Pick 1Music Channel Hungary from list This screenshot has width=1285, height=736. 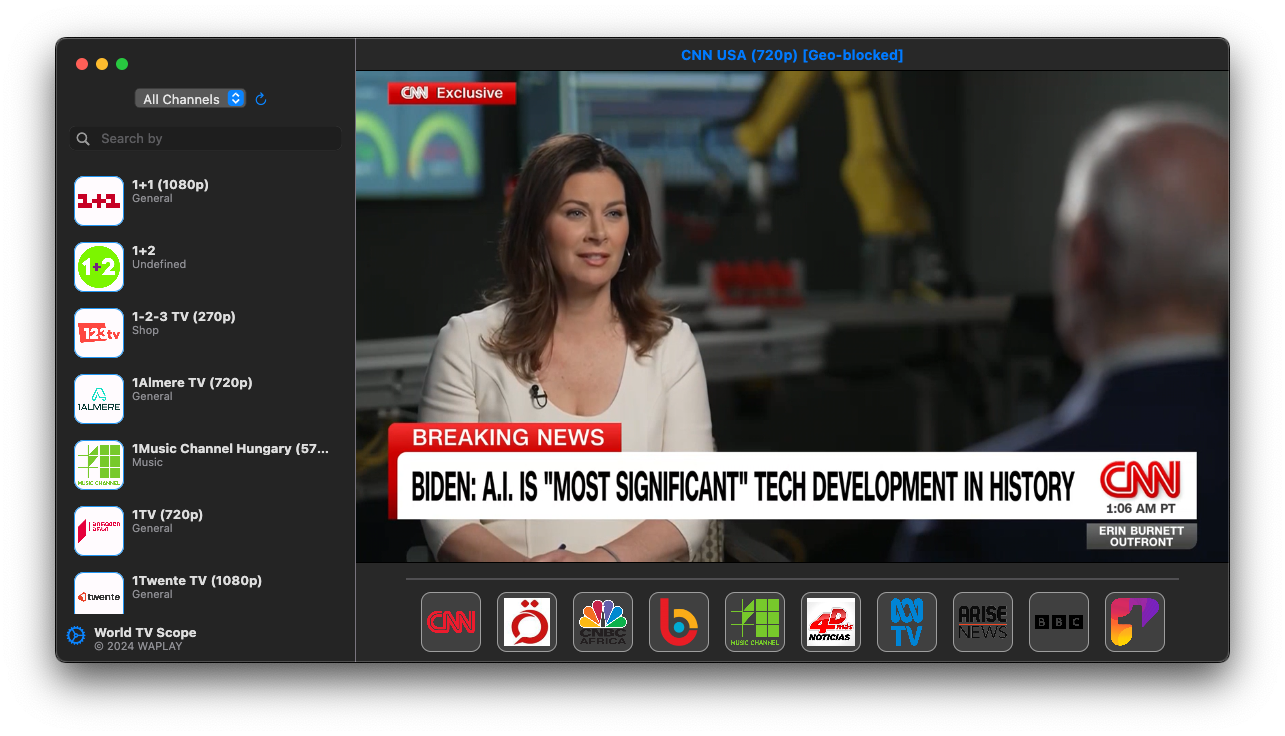click(x=205, y=465)
